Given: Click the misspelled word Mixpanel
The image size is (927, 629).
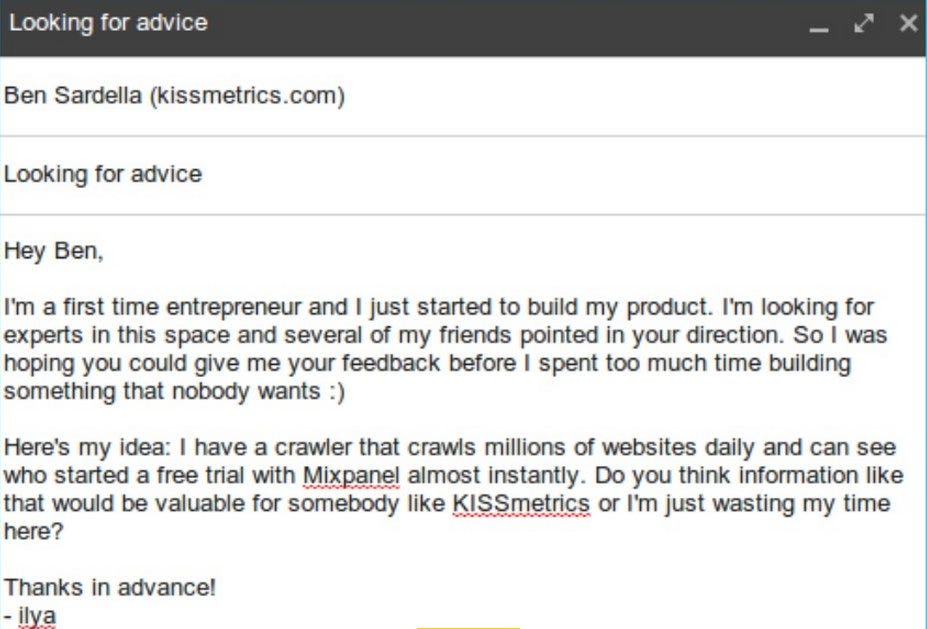Looking at the screenshot, I should [x=351, y=475].
